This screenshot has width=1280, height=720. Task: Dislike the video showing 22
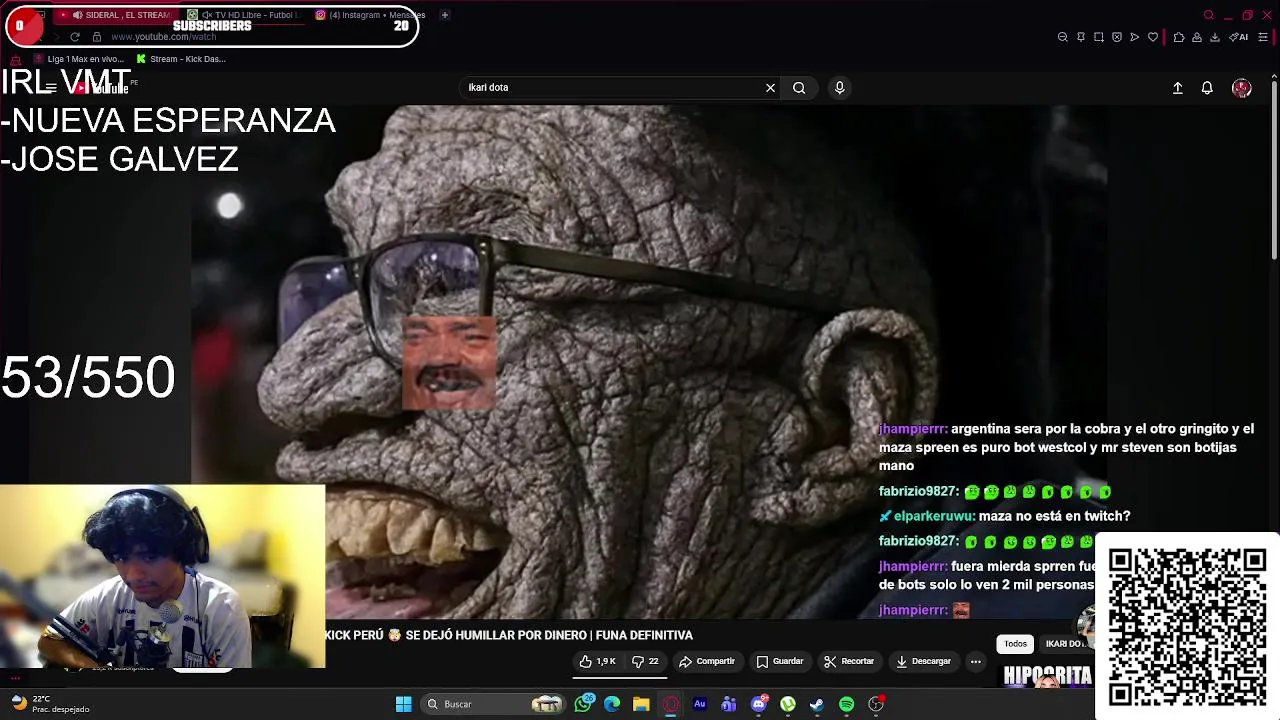coord(645,661)
